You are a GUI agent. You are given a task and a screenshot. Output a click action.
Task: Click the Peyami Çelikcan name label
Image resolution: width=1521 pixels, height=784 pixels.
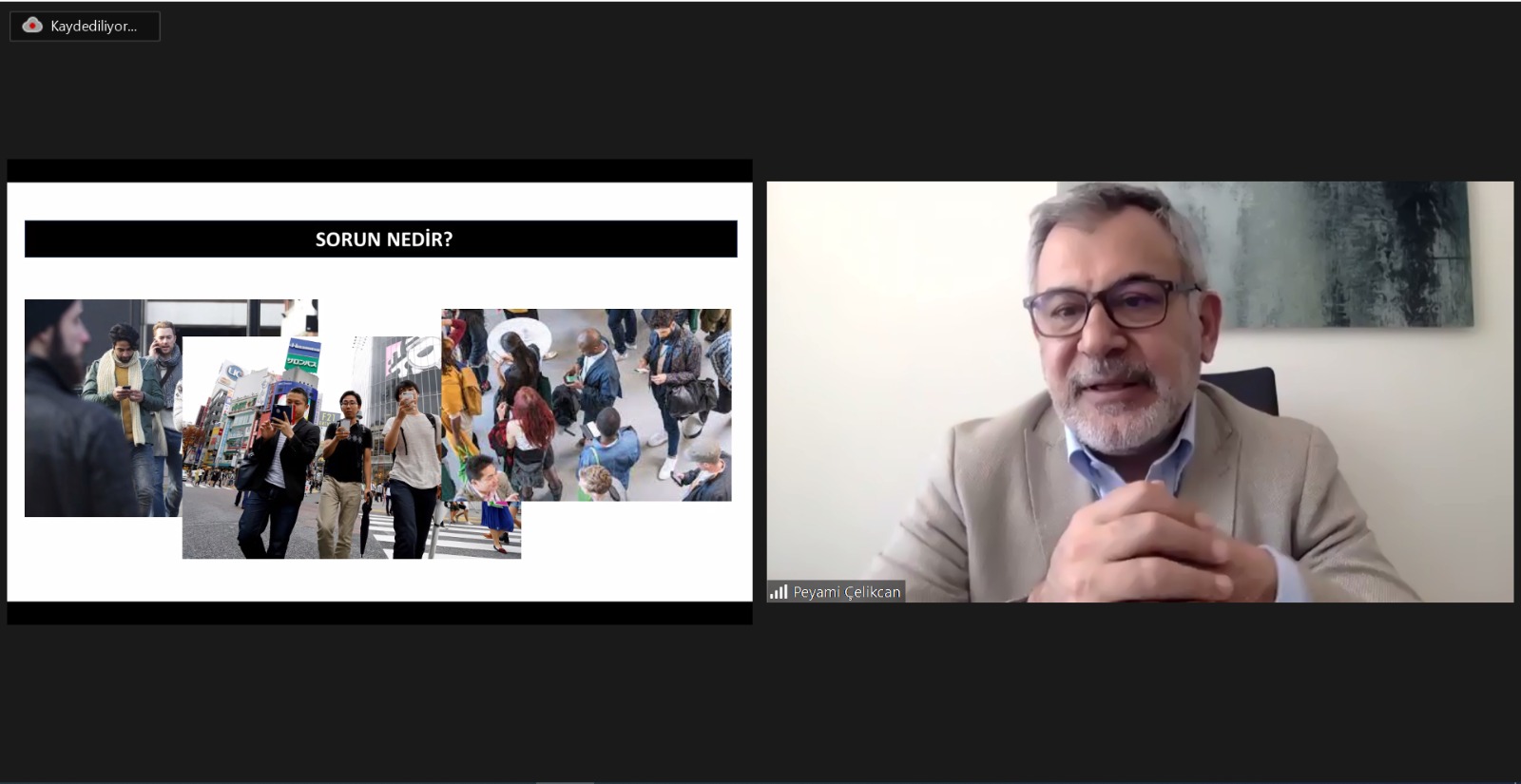846,592
